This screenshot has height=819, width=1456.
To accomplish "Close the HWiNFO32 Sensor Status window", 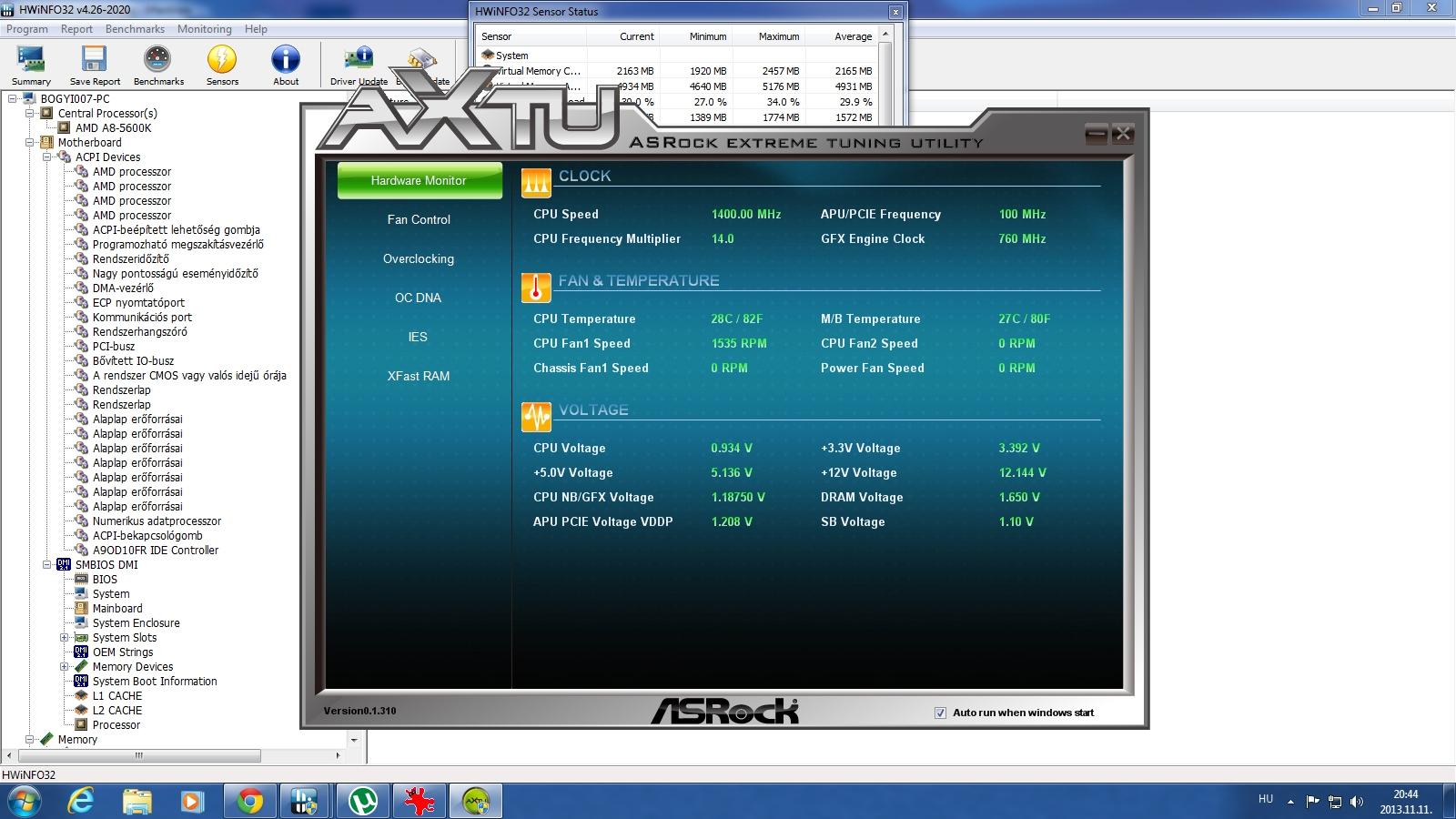I will [x=895, y=12].
